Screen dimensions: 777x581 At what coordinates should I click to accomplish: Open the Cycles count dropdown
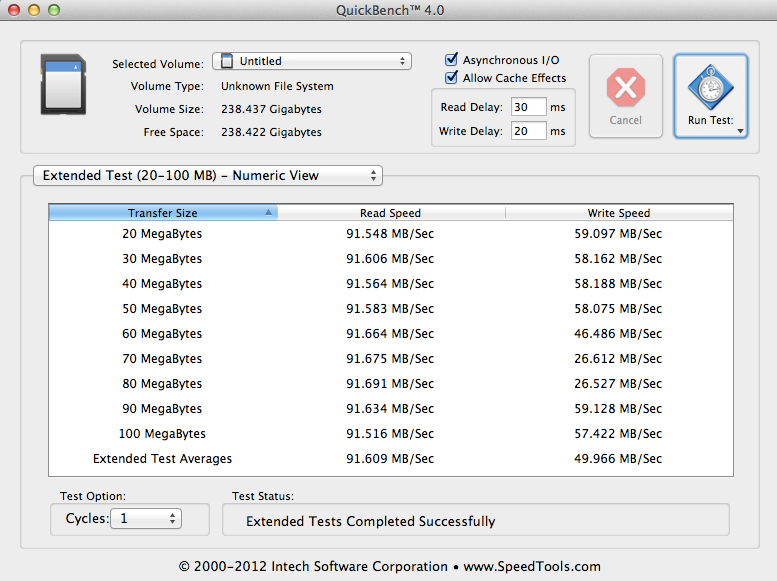click(145, 519)
